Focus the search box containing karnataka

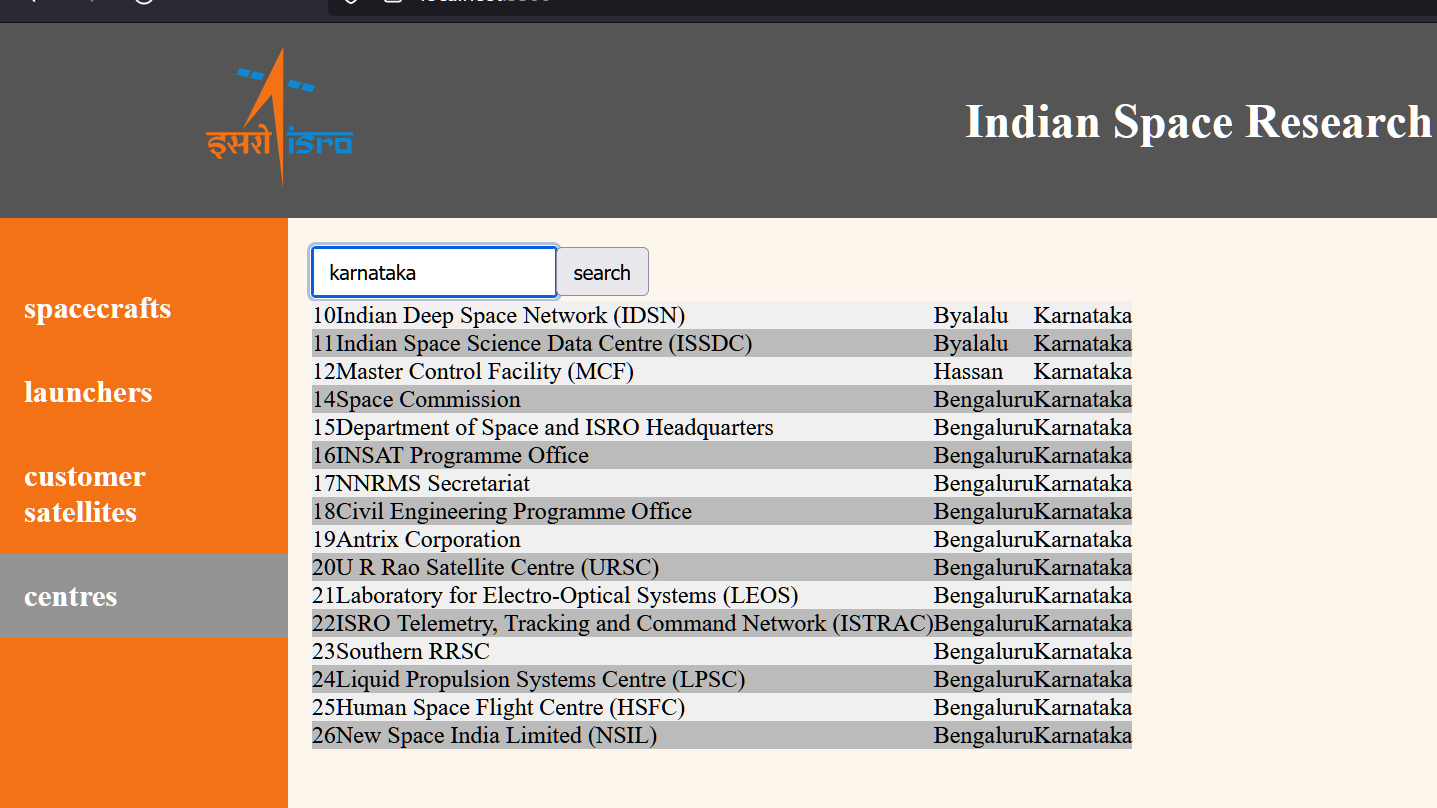pos(434,272)
